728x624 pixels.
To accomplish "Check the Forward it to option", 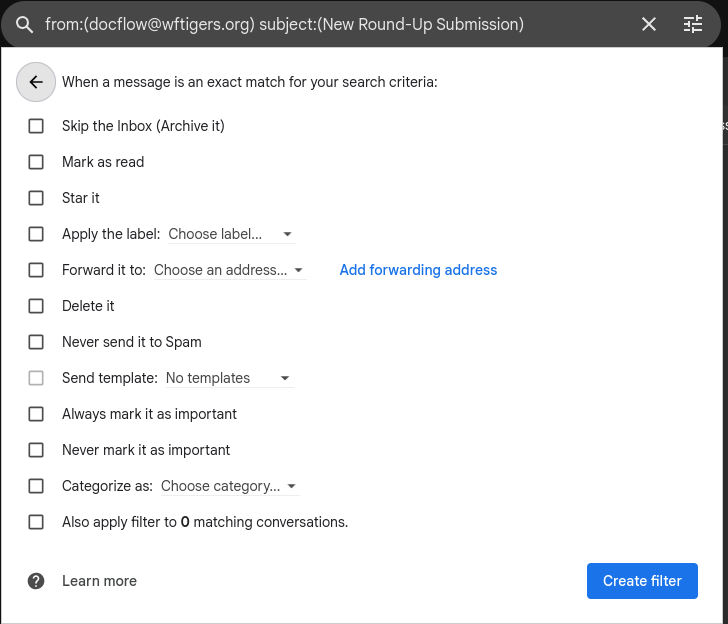I will click(x=36, y=270).
